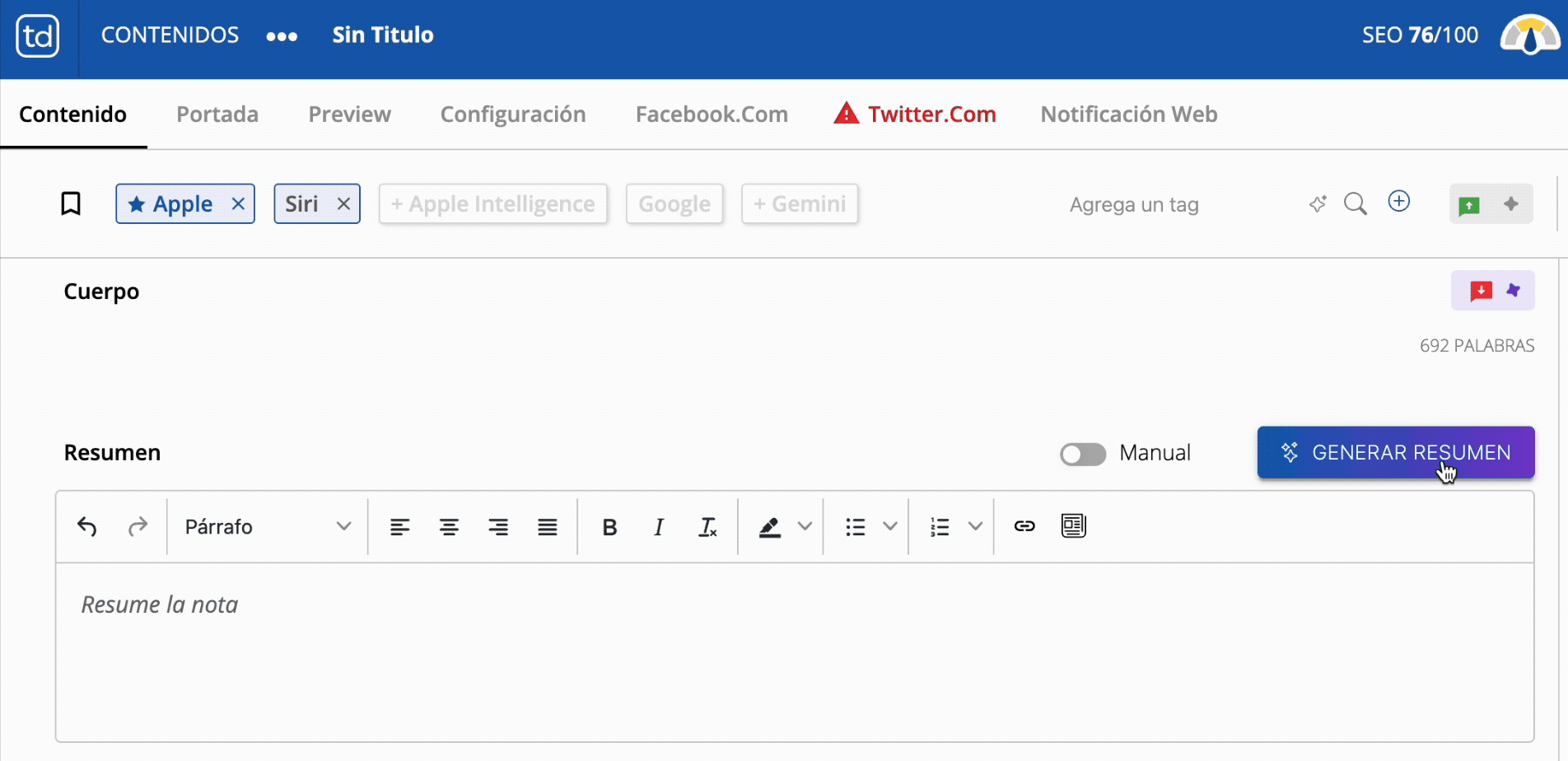Image resolution: width=1568 pixels, height=761 pixels.
Task: Click the news article embed icon
Action: click(1074, 525)
